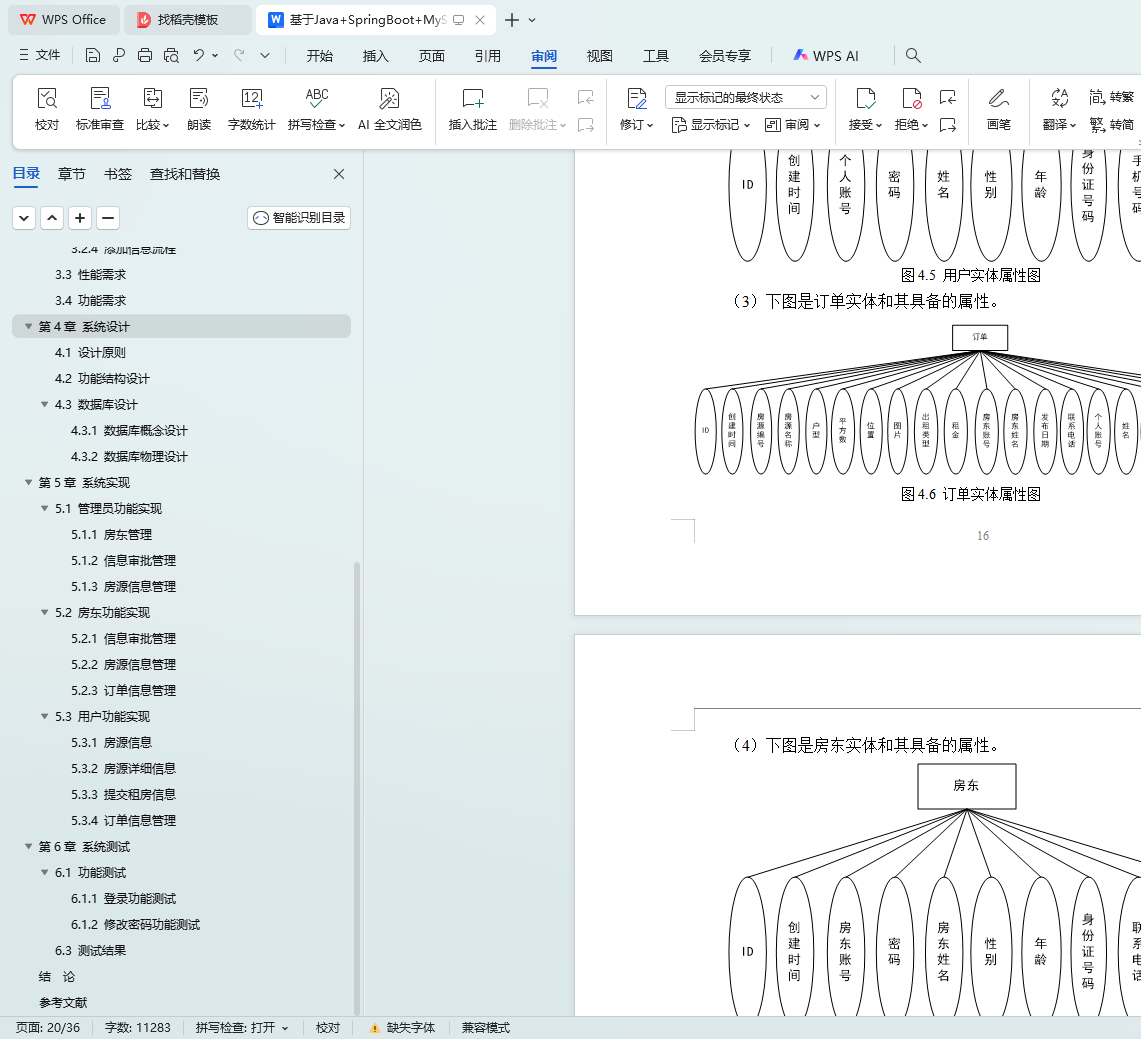Viewport: 1141px width, 1039px height.
Task: Open 字数统计 word count tool
Action: tap(252, 109)
